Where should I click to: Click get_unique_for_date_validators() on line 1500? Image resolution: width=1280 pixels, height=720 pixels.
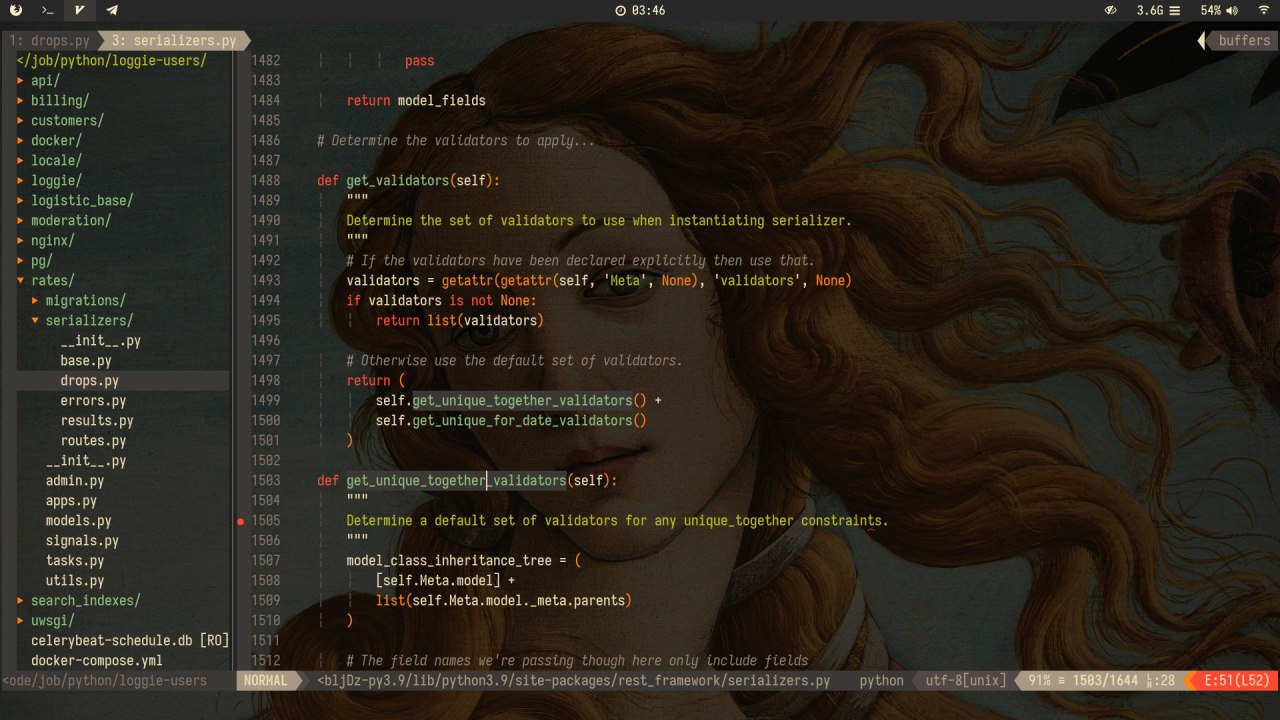click(529, 420)
